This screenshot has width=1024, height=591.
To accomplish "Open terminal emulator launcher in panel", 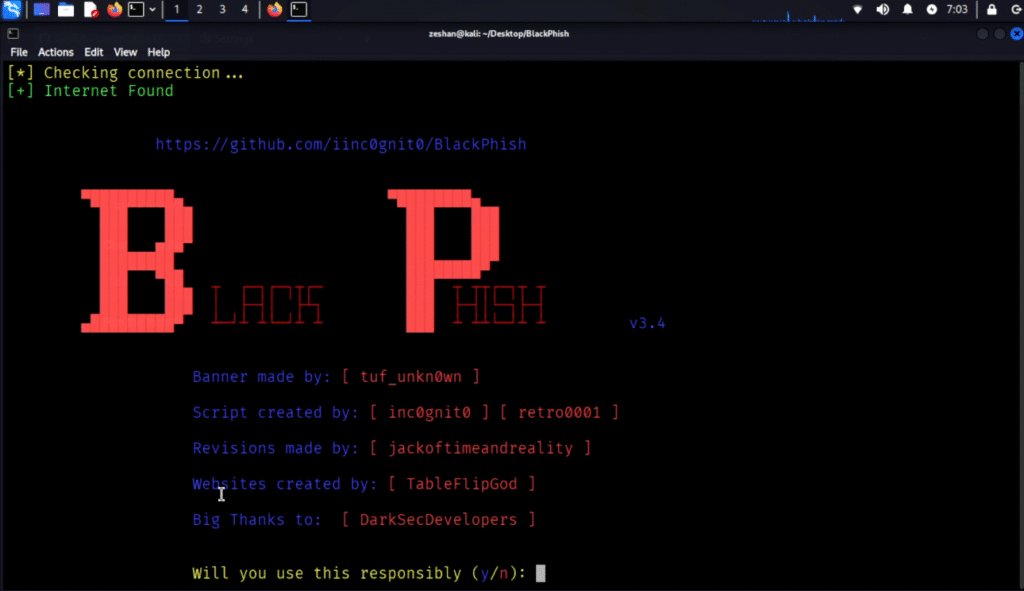I will pyautogui.click(x=136, y=9).
